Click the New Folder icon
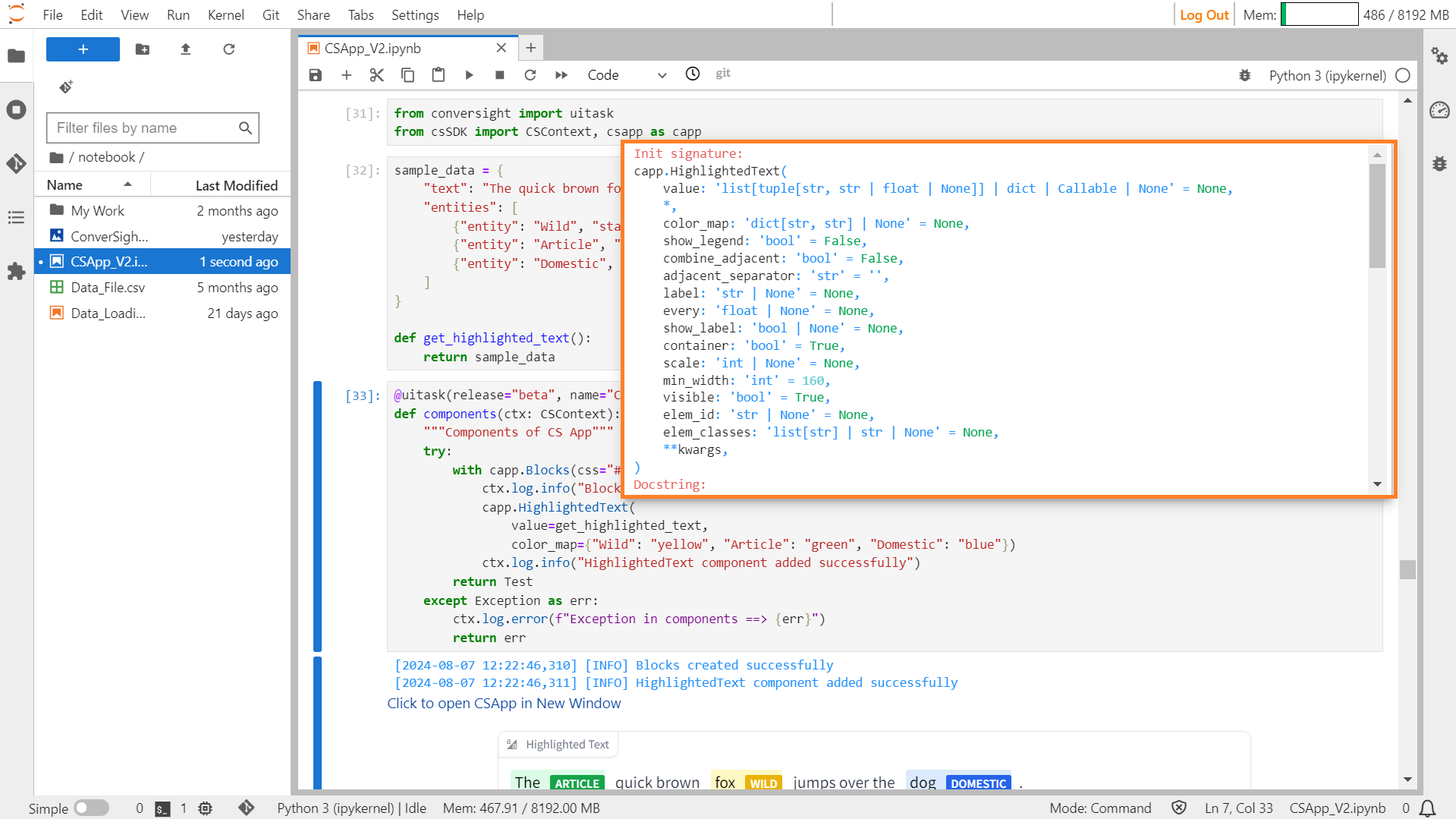Screen dimensions: 1456x819 [x=143, y=49]
